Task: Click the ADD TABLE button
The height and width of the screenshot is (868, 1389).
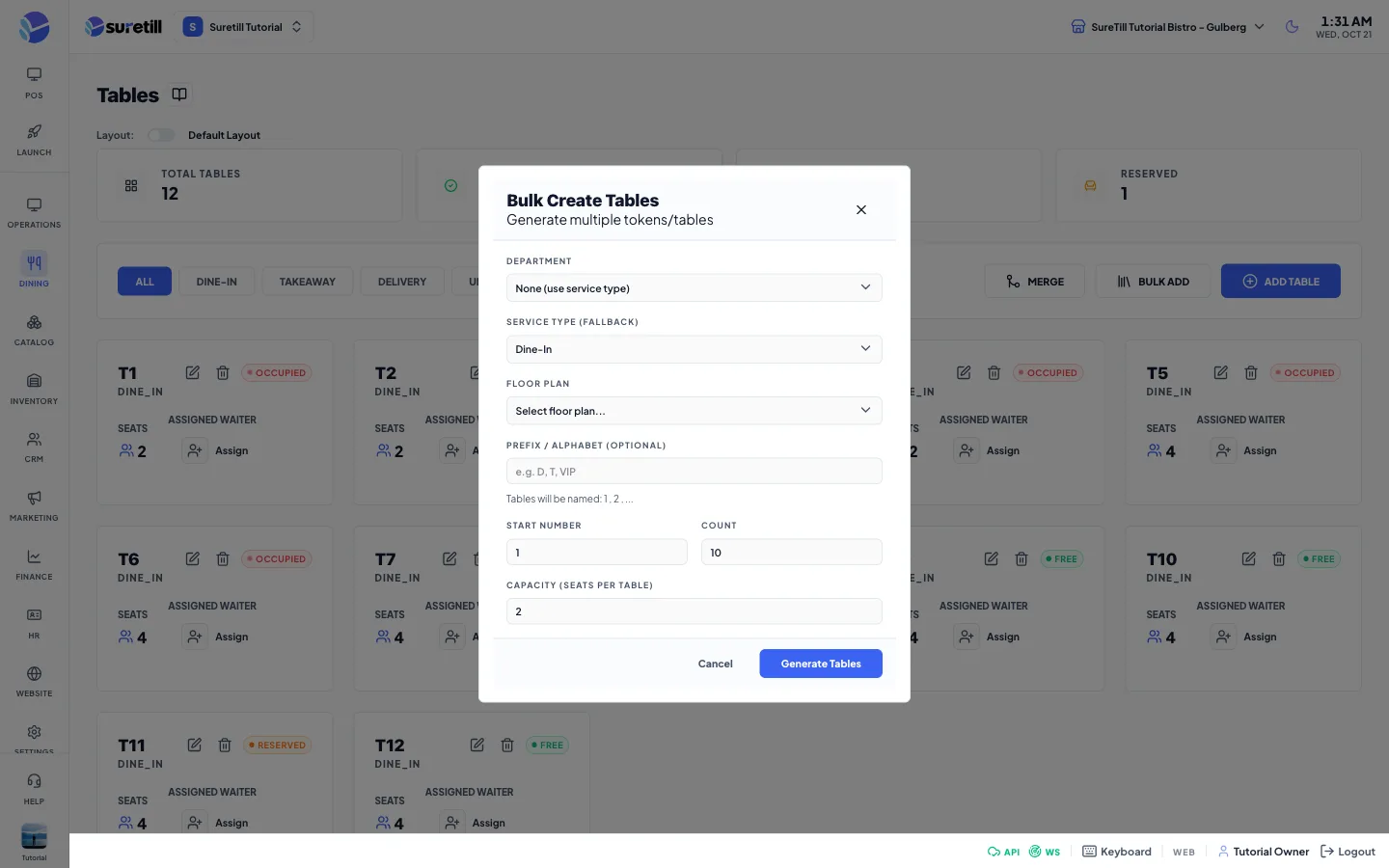Action: coord(1281,282)
